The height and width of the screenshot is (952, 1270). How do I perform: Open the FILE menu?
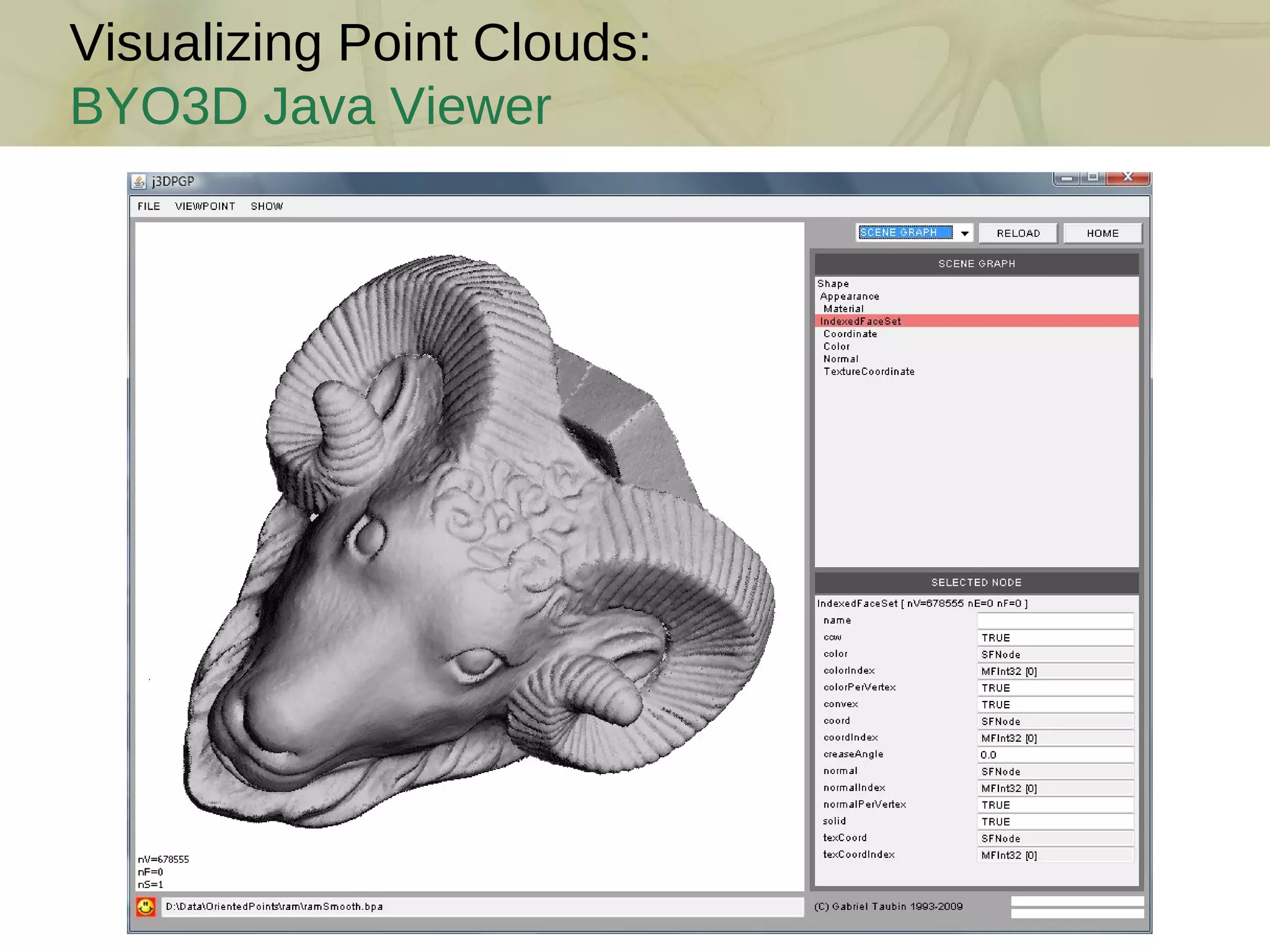click(149, 206)
